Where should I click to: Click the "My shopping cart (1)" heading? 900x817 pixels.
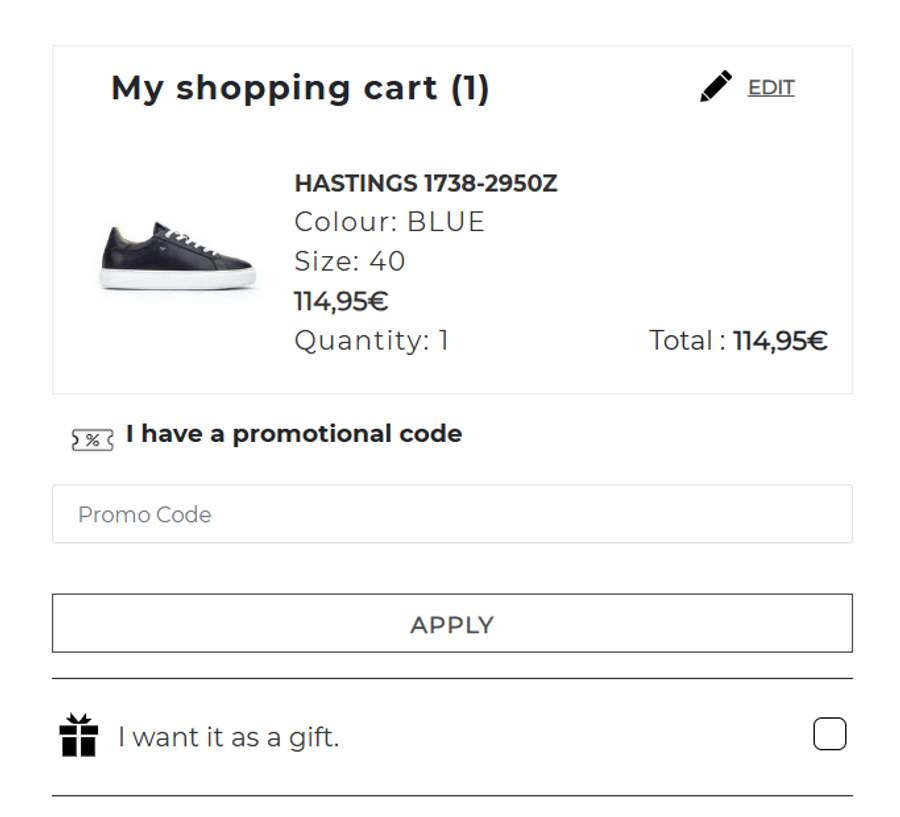click(x=300, y=88)
